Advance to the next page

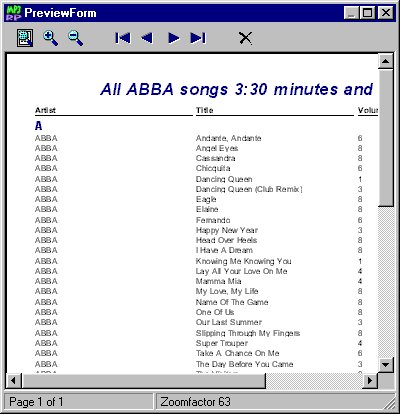(x=174, y=38)
